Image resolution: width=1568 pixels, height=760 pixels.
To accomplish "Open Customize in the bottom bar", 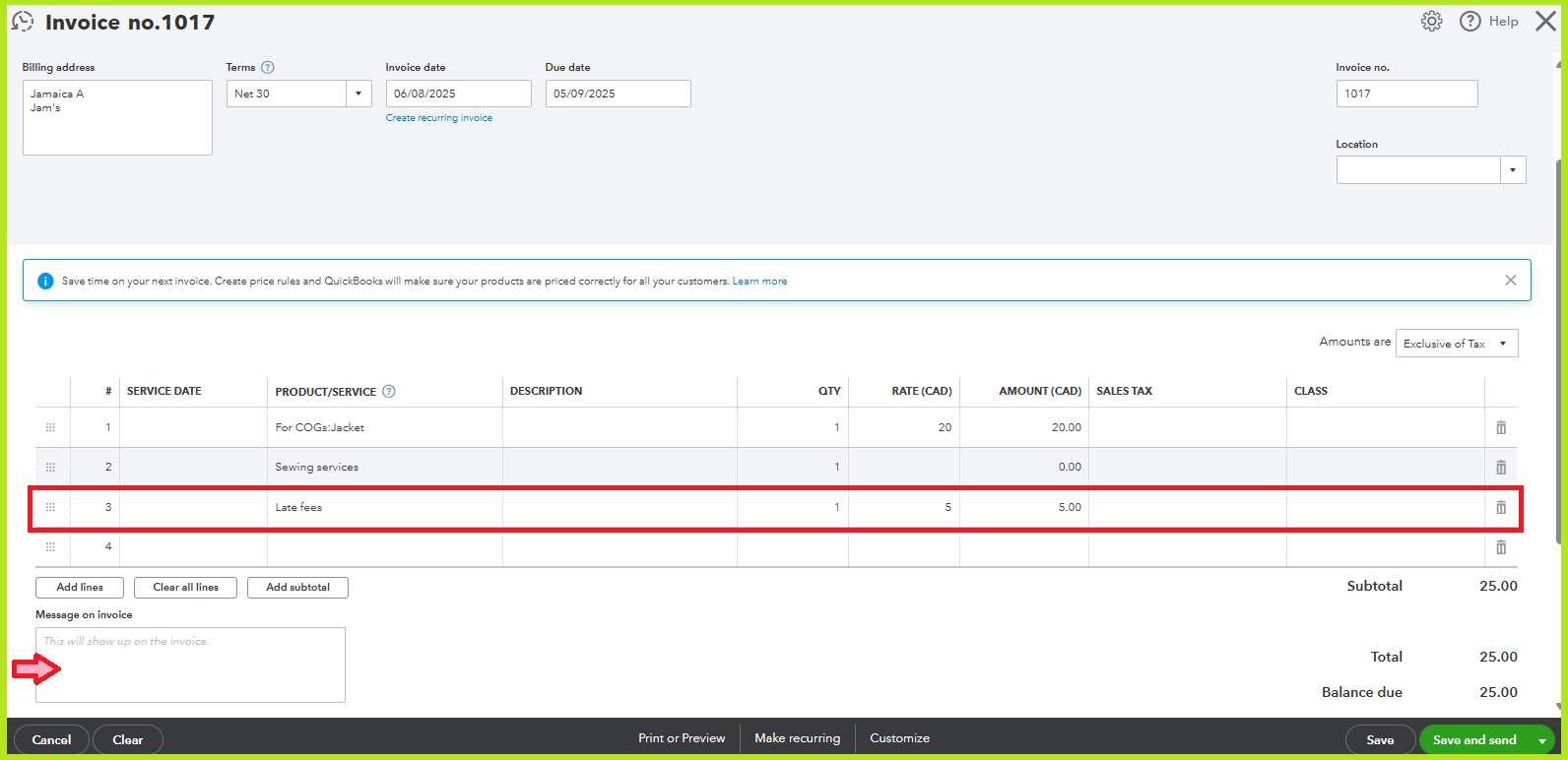I will (x=899, y=738).
